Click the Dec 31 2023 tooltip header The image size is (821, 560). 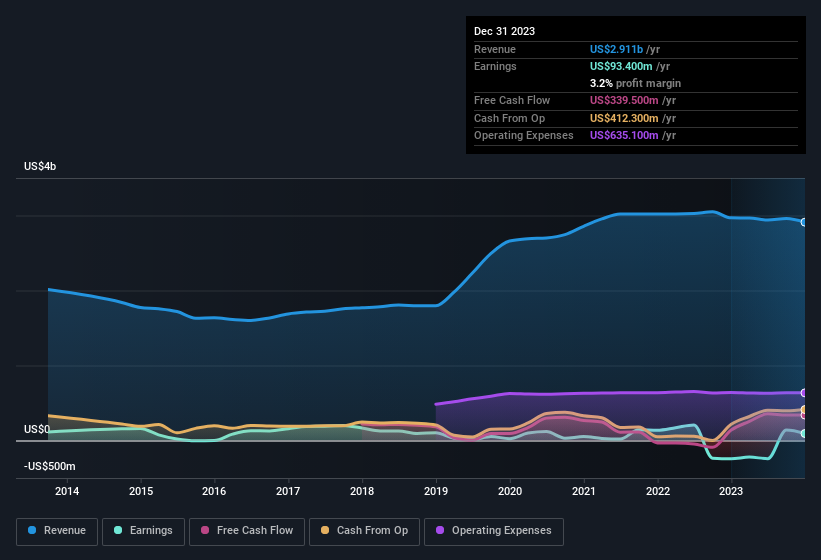point(504,31)
